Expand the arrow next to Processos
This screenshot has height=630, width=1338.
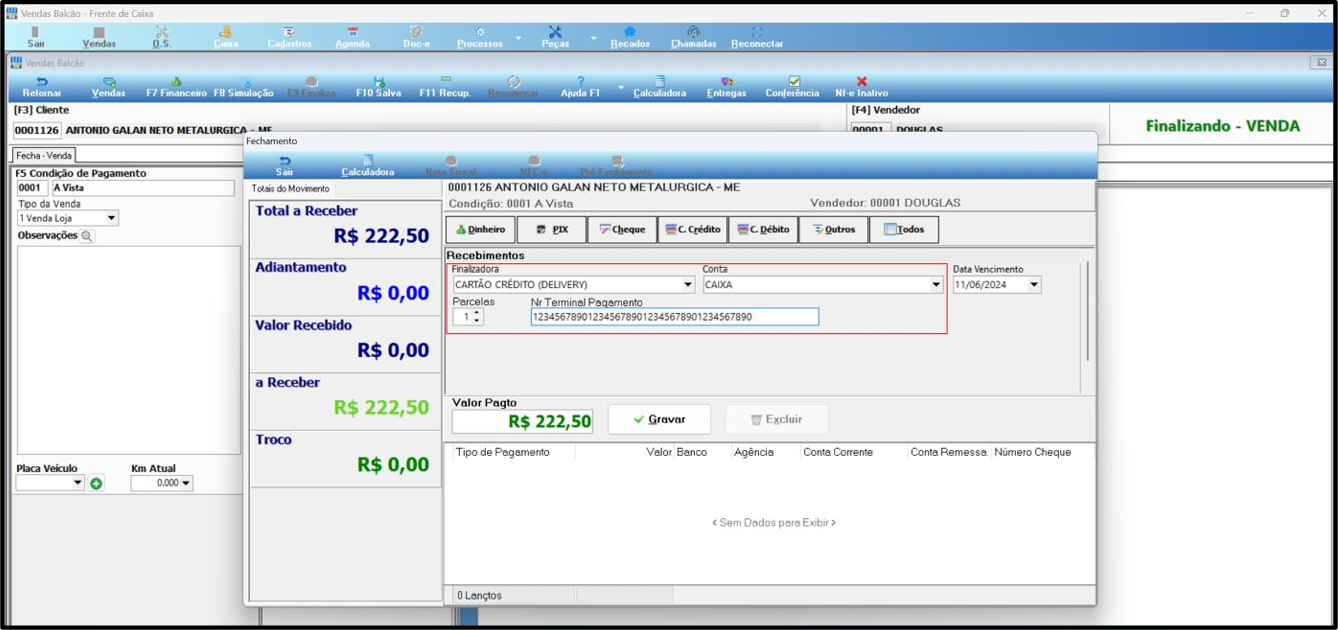[518, 38]
